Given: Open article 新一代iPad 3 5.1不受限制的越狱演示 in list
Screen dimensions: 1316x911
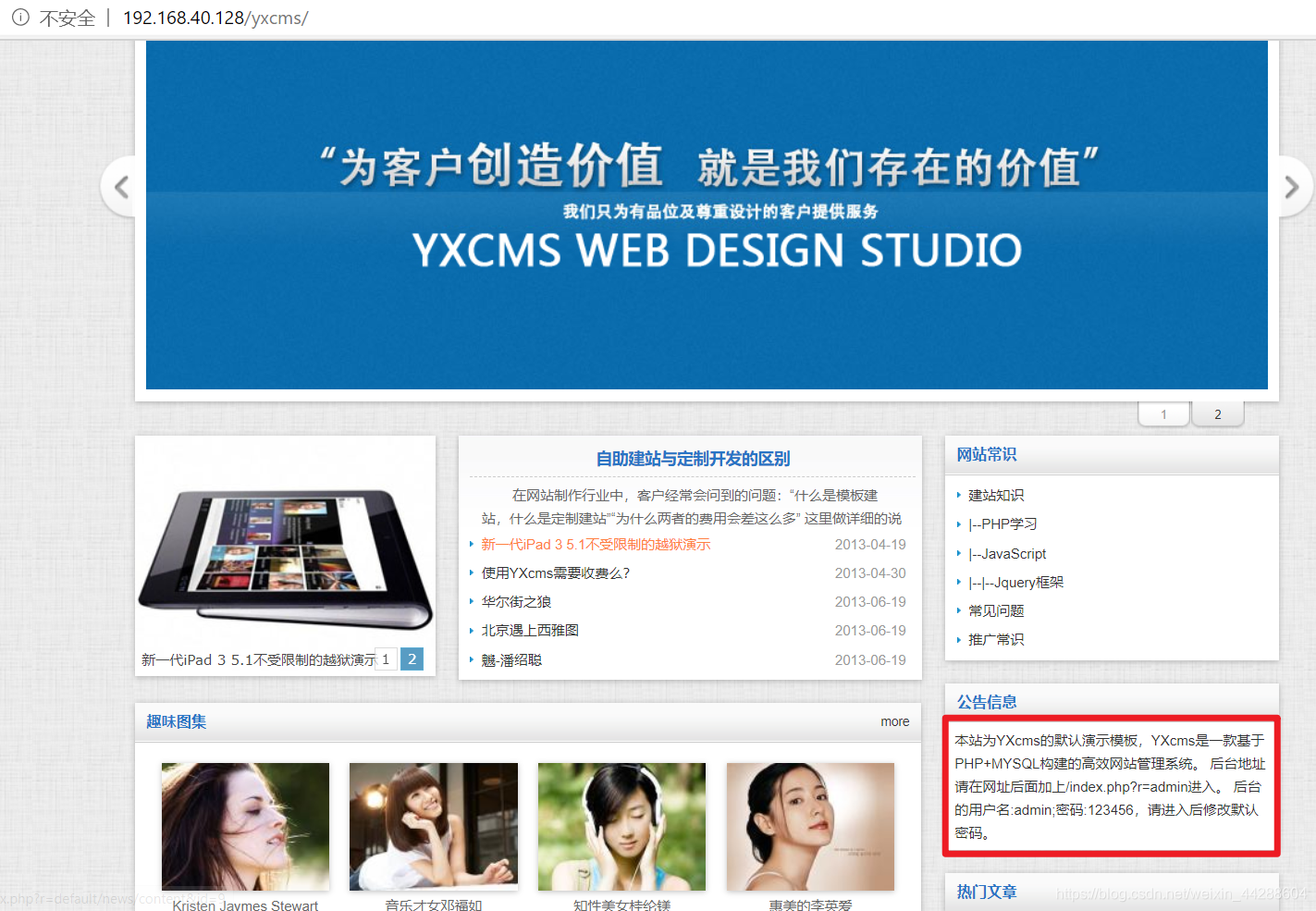Looking at the screenshot, I should tap(596, 545).
